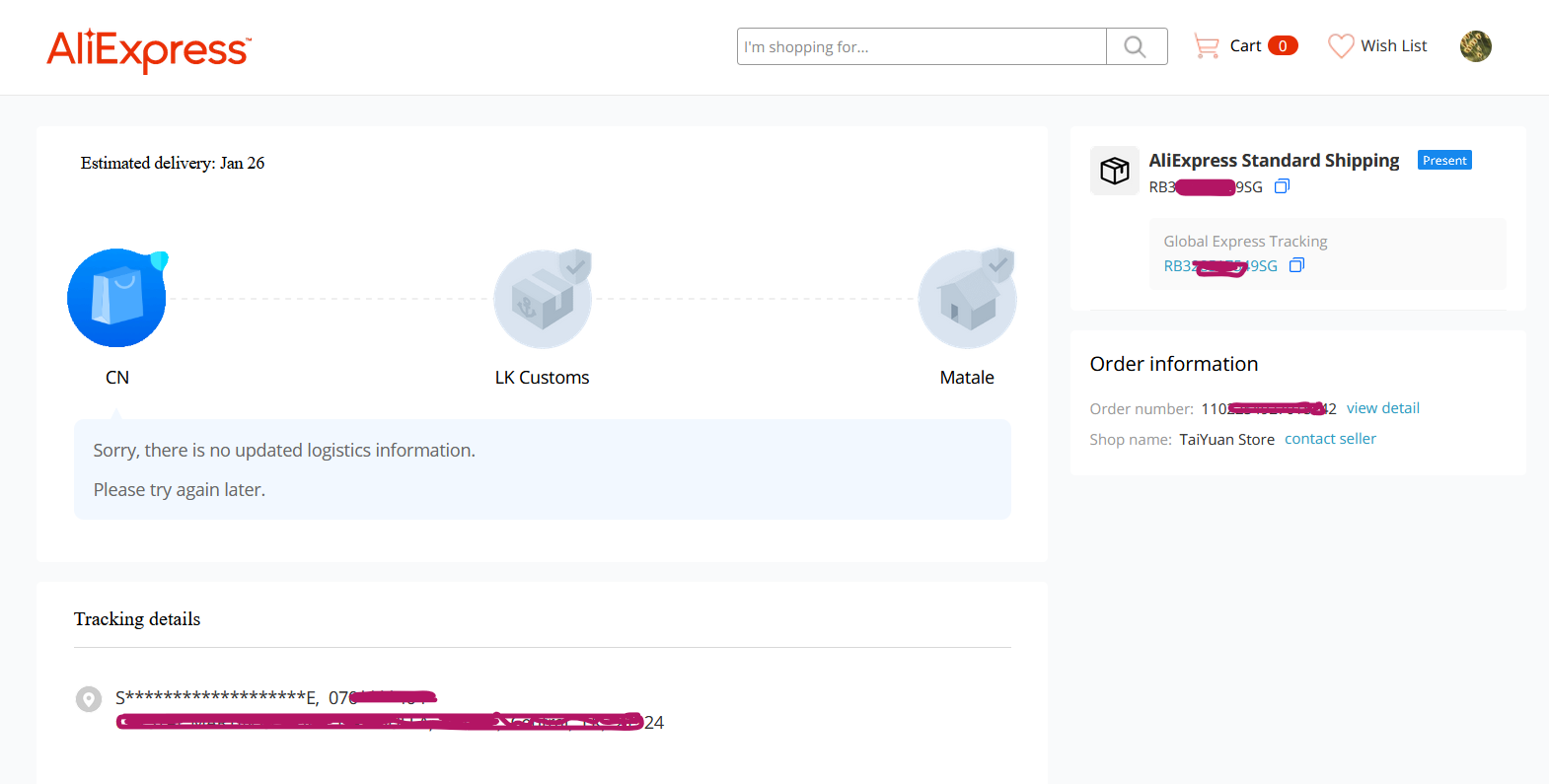Image resolution: width=1549 pixels, height=784 pixels.
Task: Click the CN origin shopping bag icon
Action: click(x=117, y=298)
